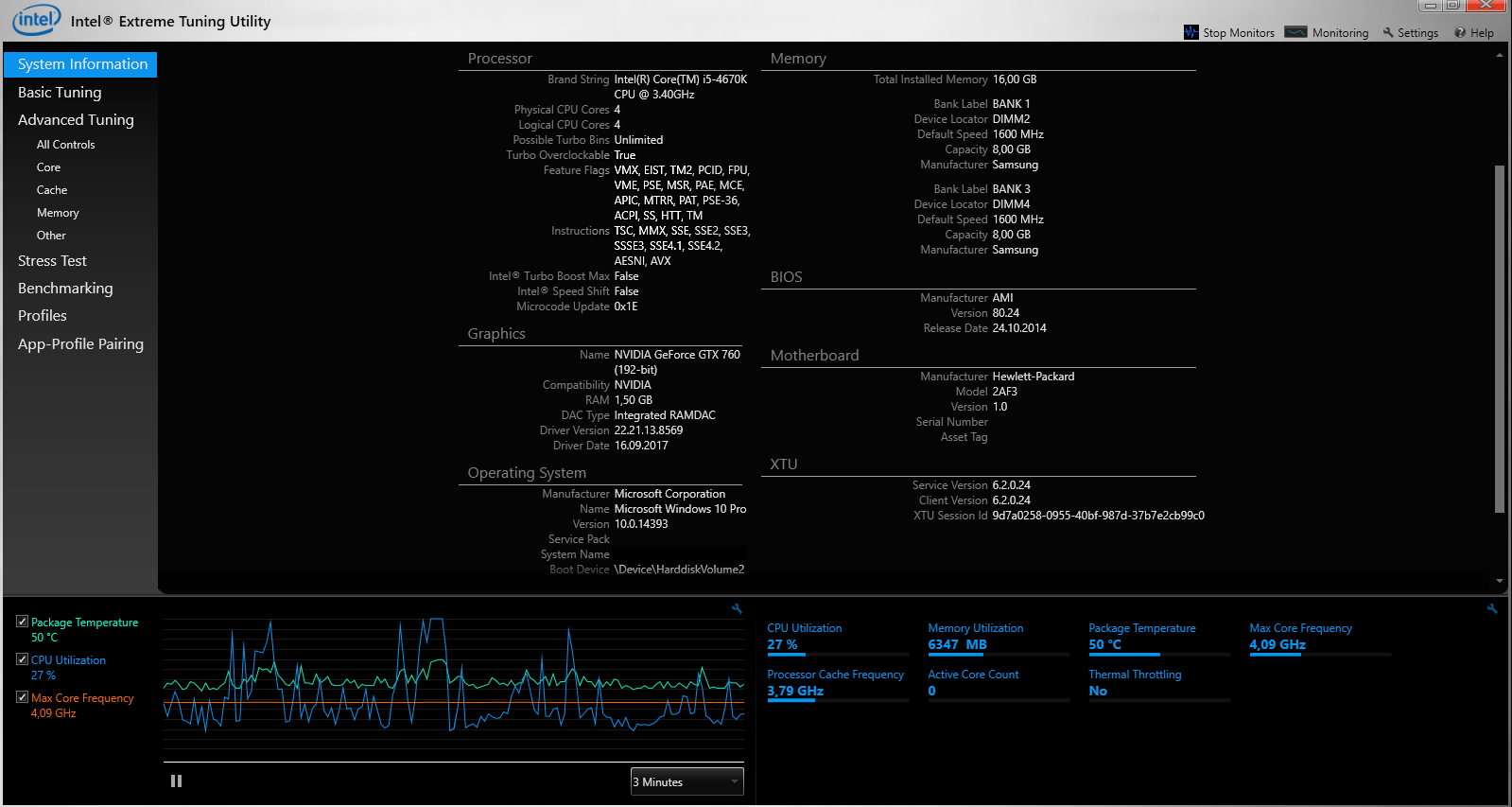Click the XTU Session Id value
Screen dimensions: 1512x807
click(x=1098, y=516)
